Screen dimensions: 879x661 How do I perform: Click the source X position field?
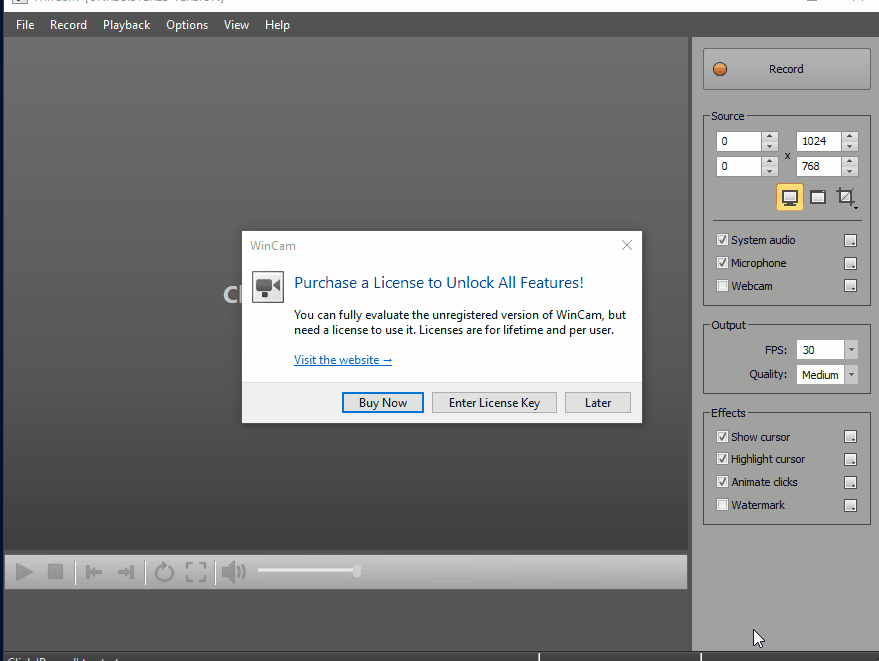click(739, 141)
